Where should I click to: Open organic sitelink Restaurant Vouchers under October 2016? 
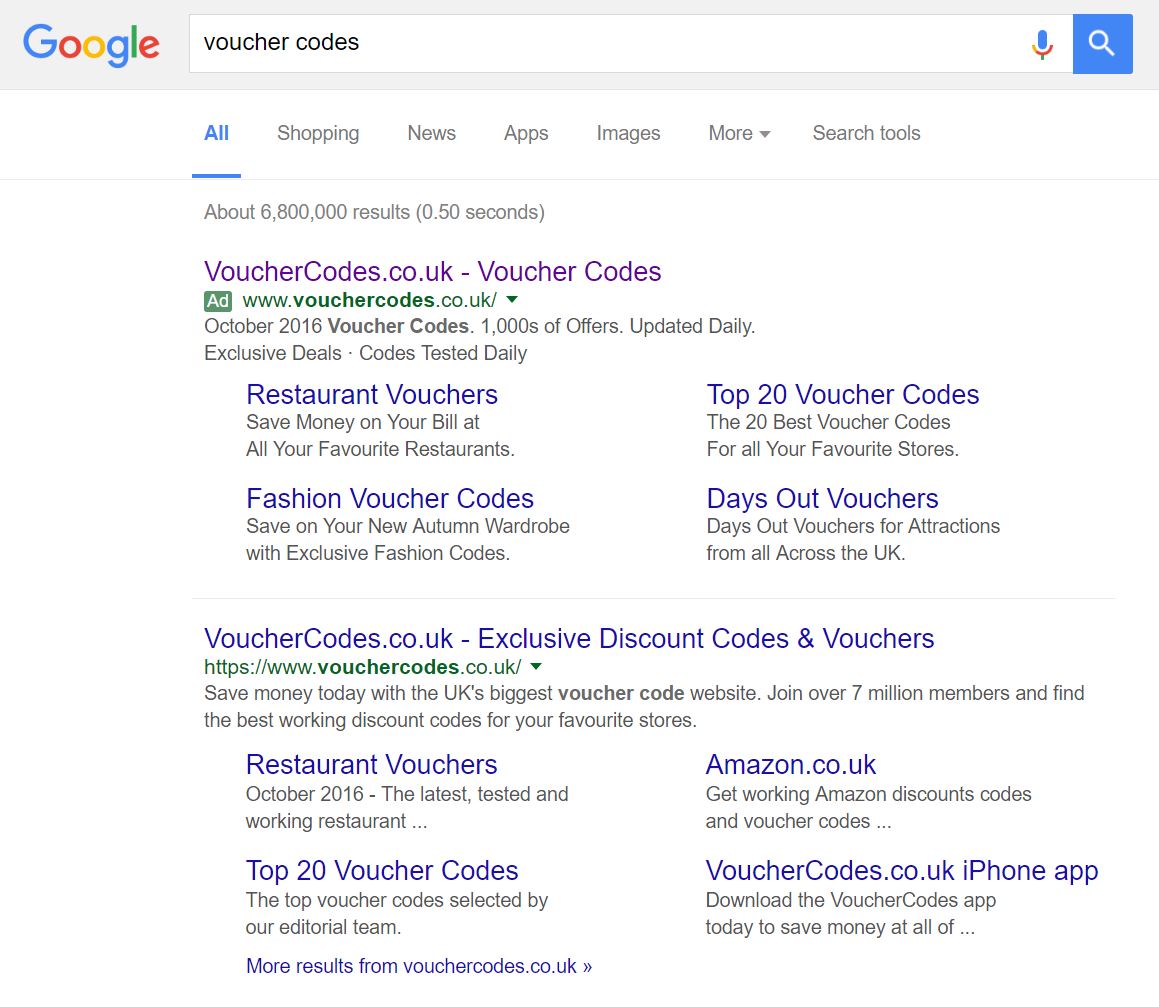372,764
